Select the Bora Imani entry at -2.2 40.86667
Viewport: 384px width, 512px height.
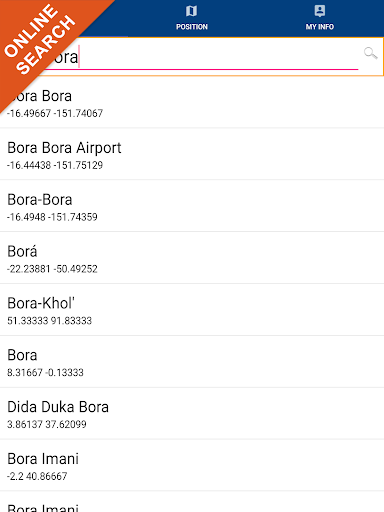(192, 465)
